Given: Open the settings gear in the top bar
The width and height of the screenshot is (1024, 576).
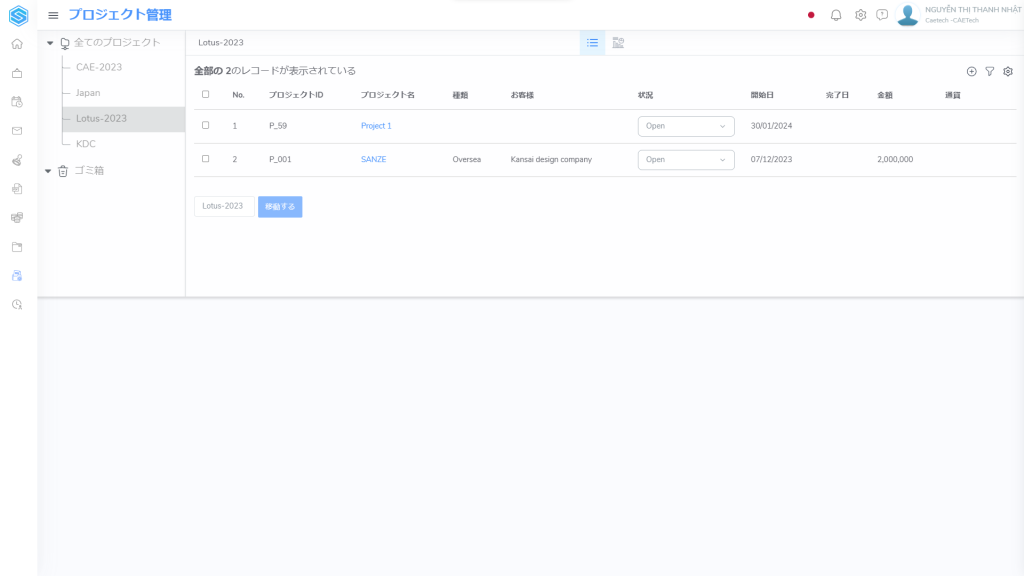Looking at the screenshot, I should [x=860, y=15].
